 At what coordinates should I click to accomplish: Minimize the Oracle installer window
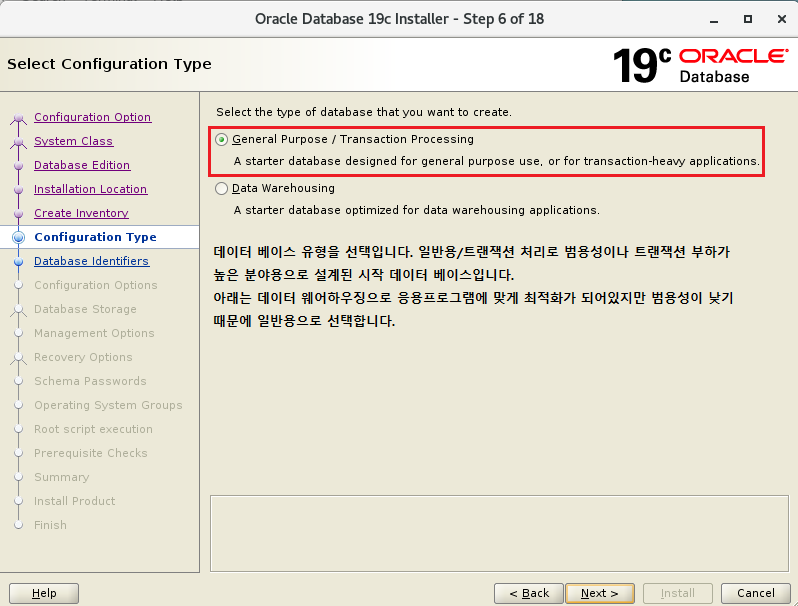coord(714,19)
